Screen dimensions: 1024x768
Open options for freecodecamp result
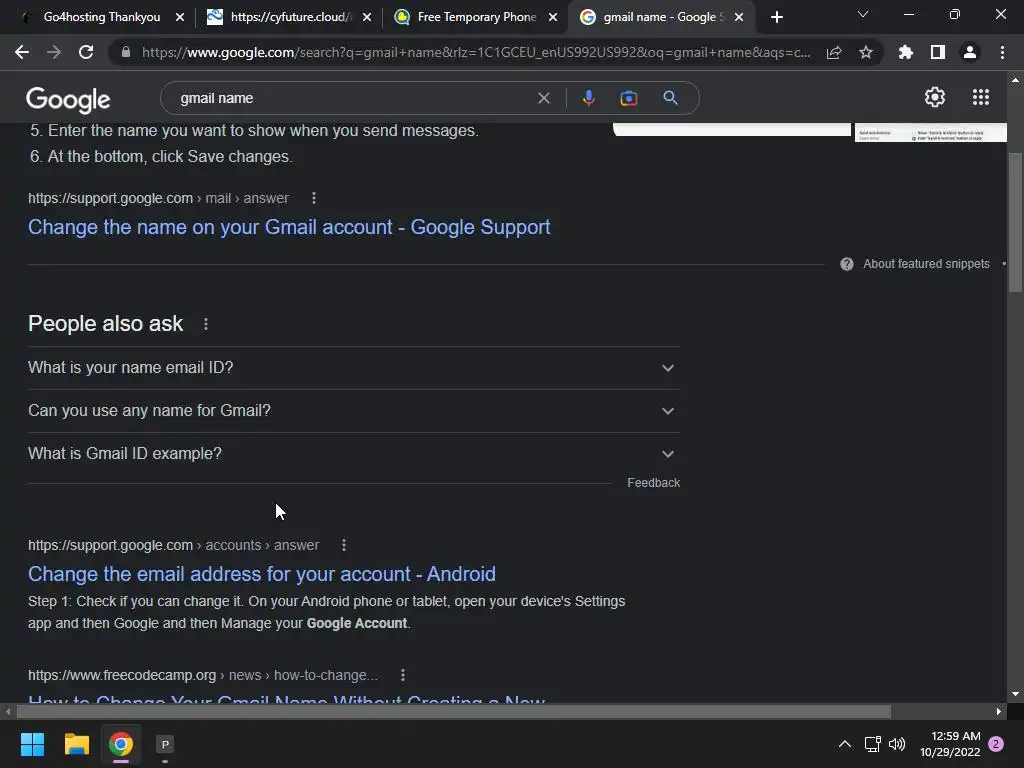[403, 675]
